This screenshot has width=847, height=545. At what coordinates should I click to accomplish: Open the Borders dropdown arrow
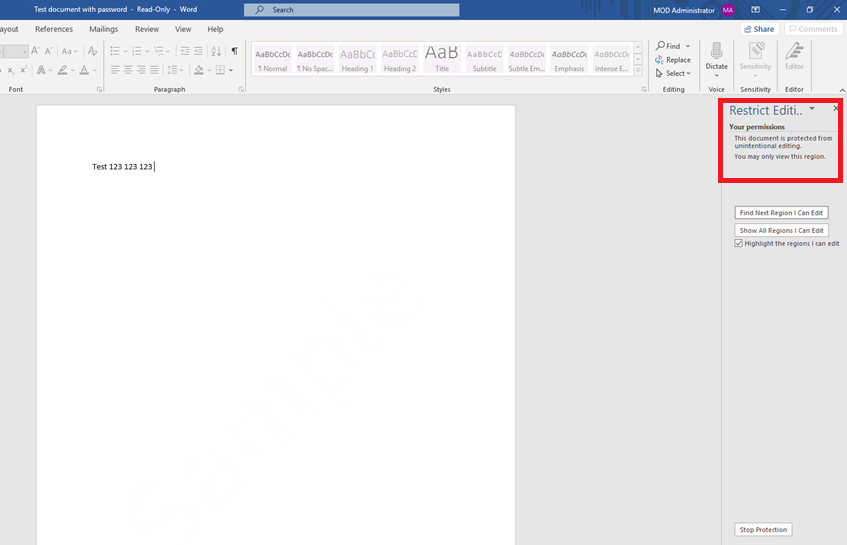click(231, 70)
